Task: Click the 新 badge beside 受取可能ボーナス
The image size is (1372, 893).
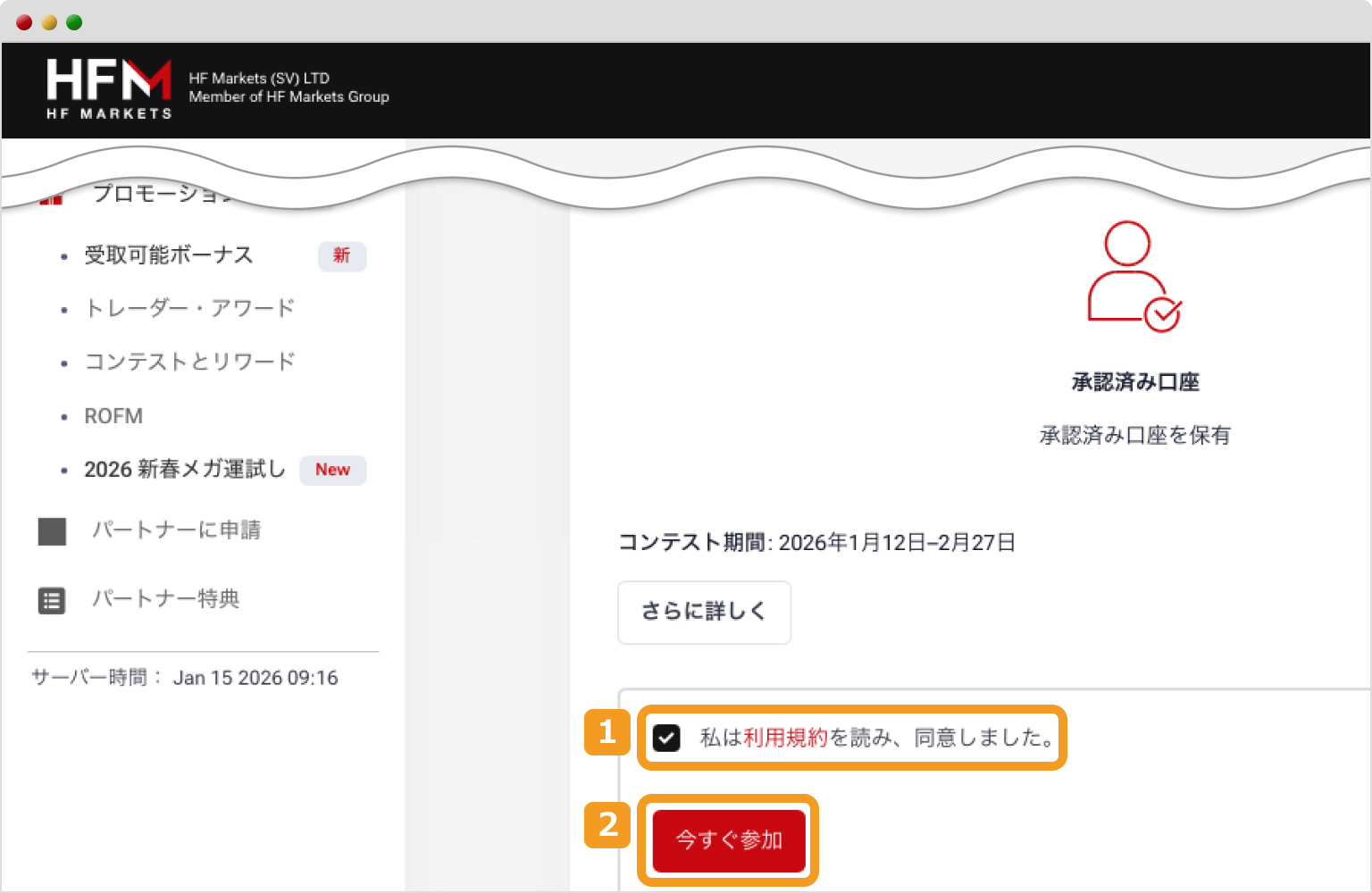Action: tap(342, 256)
